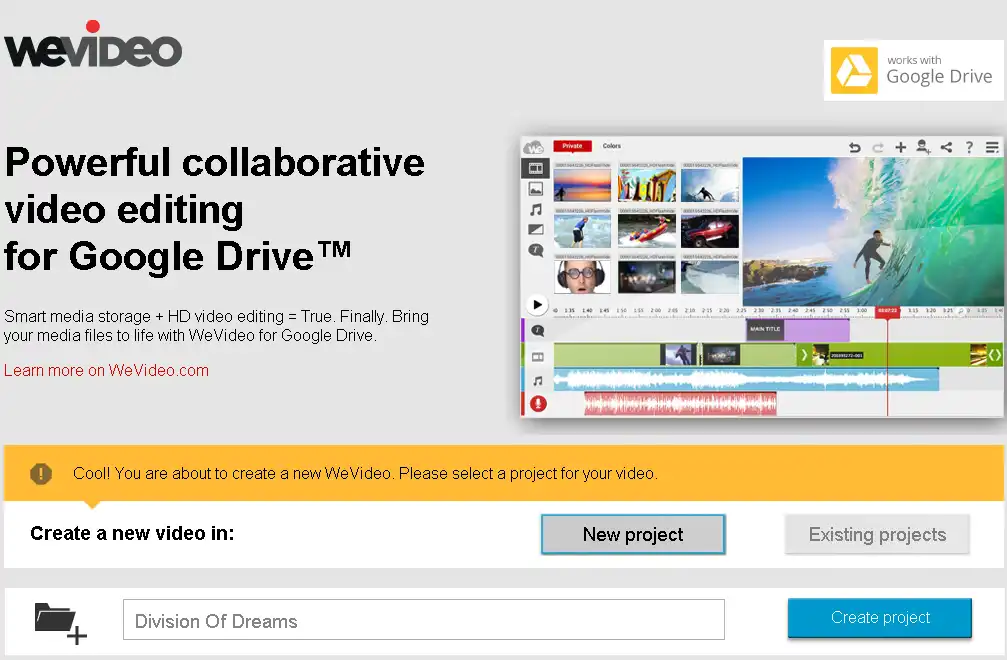Select the Colors tab in editor preview
This screenshot has width=1007, height=660.
pos(611,146)
